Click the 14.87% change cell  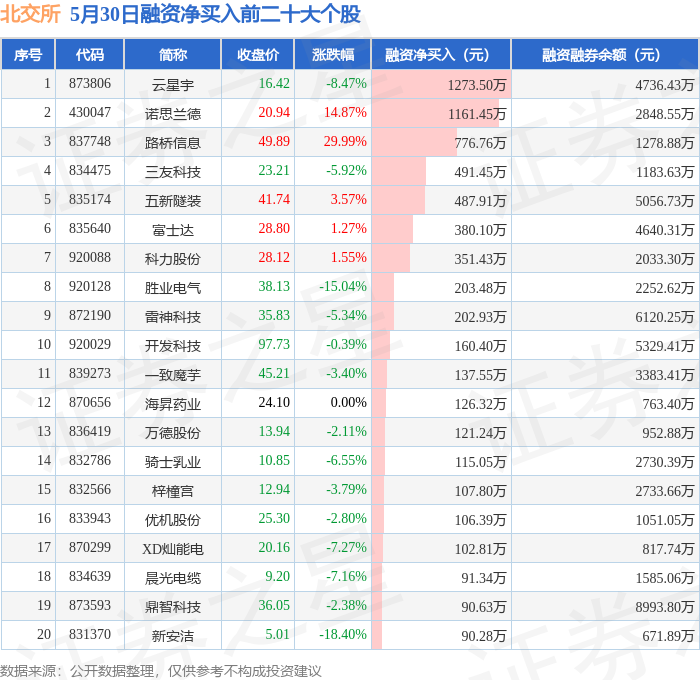tap(345, 112)
